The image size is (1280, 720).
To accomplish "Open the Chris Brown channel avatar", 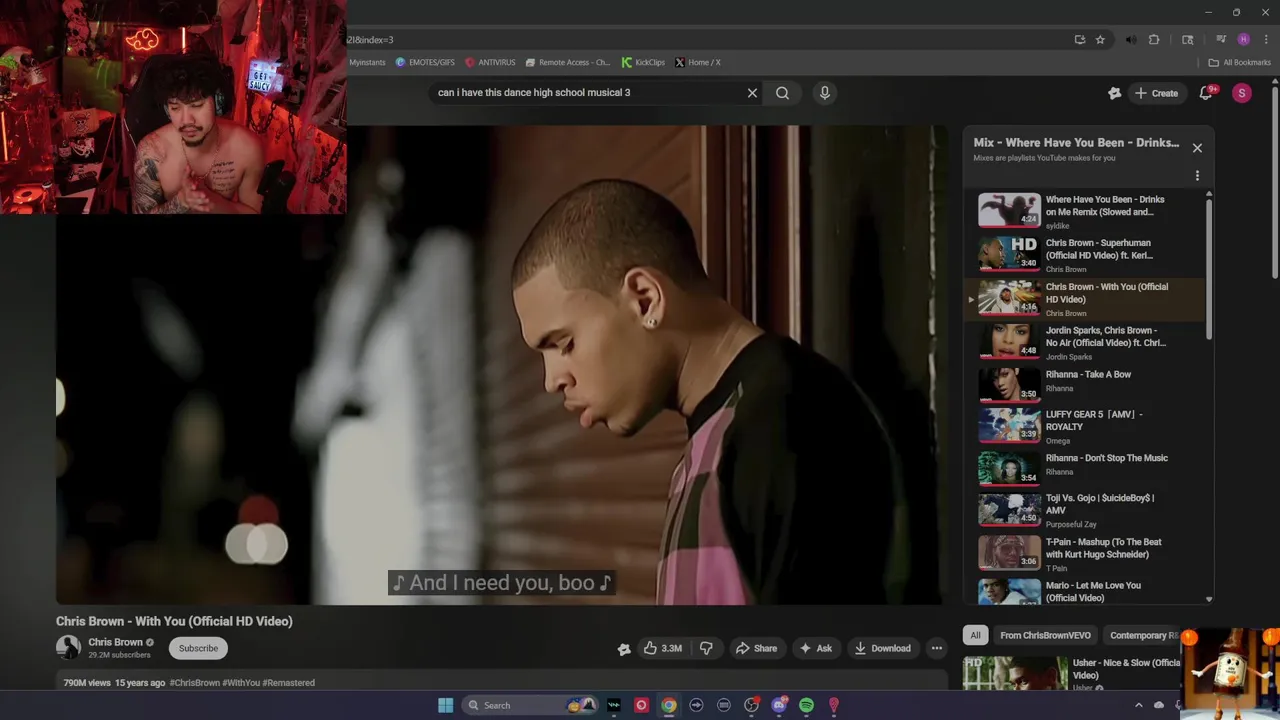I will click(x=68, y=647).
